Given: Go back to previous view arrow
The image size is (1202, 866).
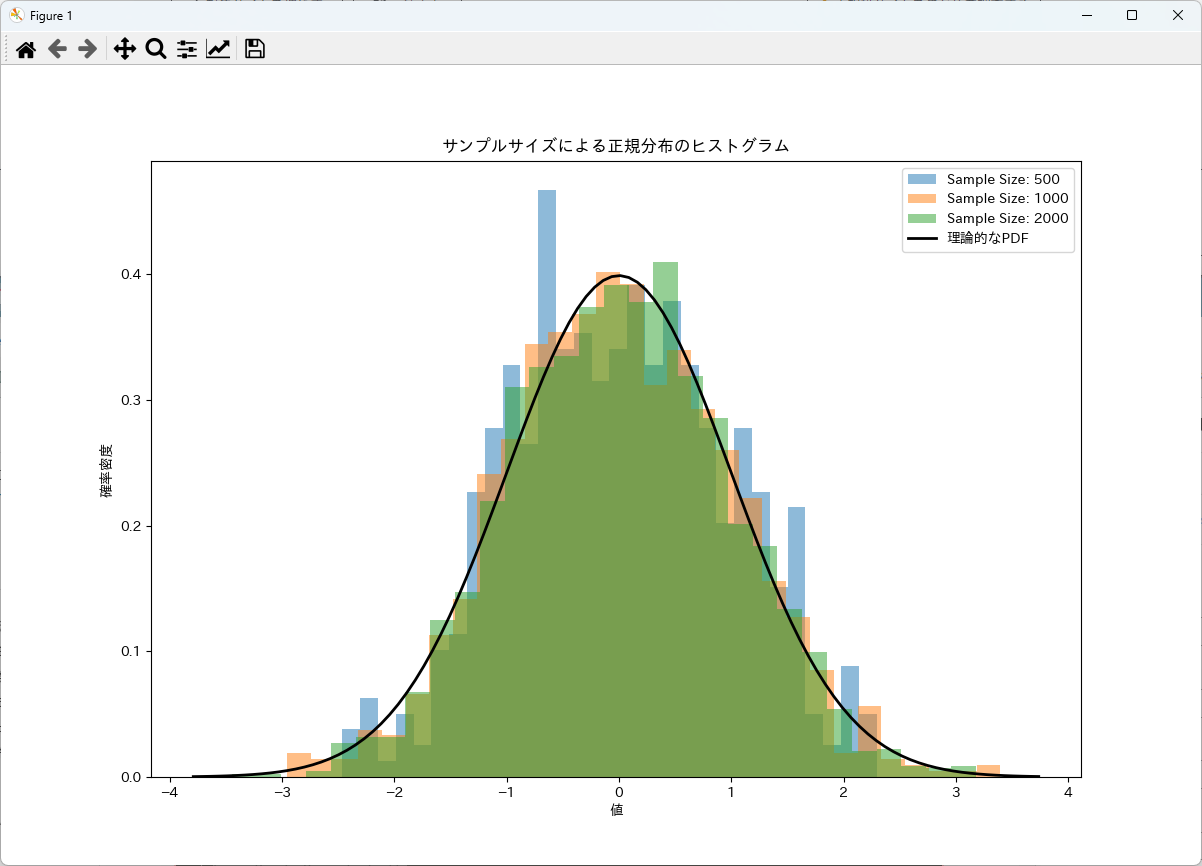Looking at the screenshot, I should point(57,49).
